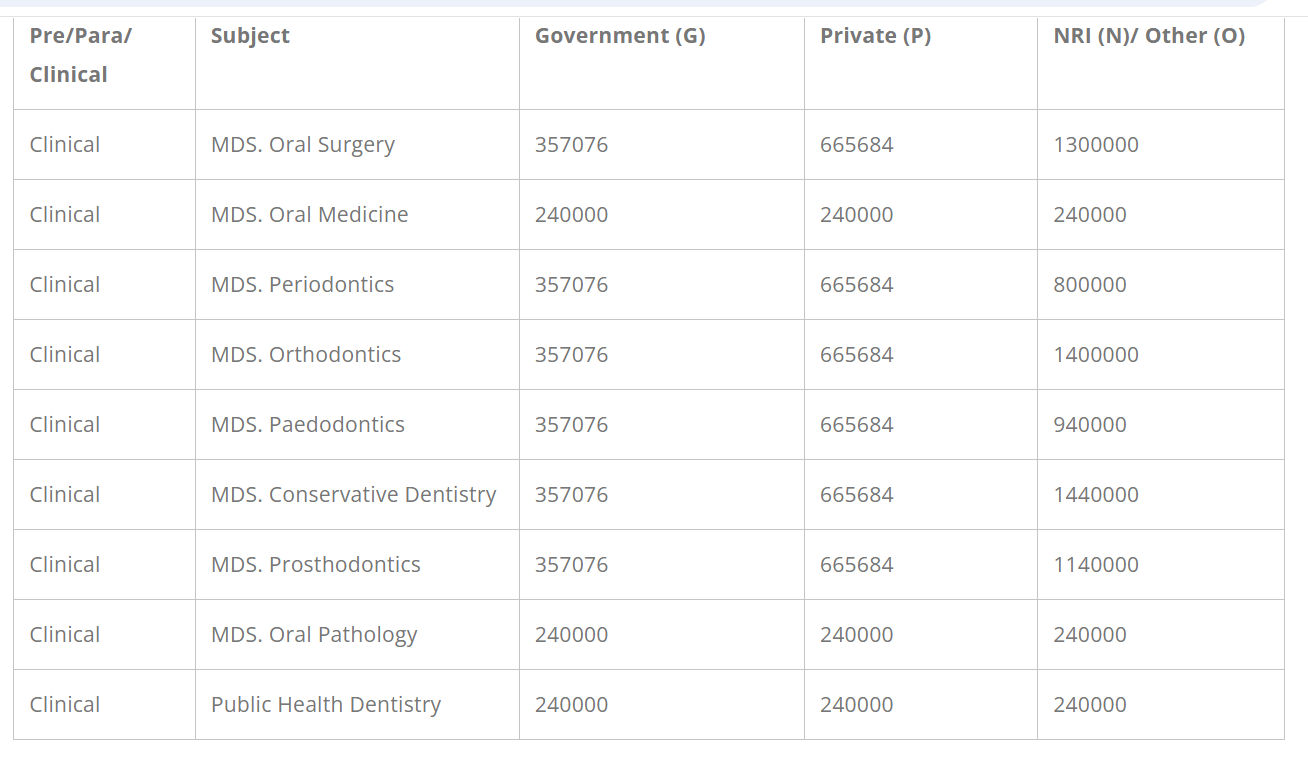
Task: Click the MDS. Conservative Dentistry cell
Action: tap(353, 495)
